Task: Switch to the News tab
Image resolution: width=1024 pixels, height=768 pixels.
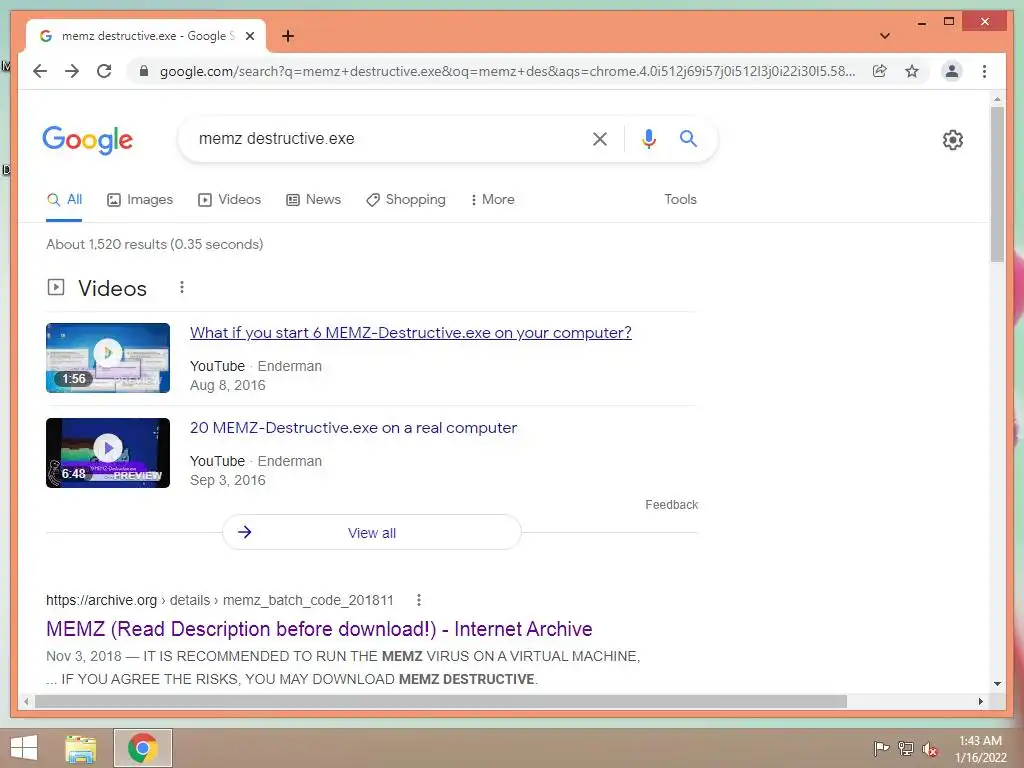Action: [313, 200]
